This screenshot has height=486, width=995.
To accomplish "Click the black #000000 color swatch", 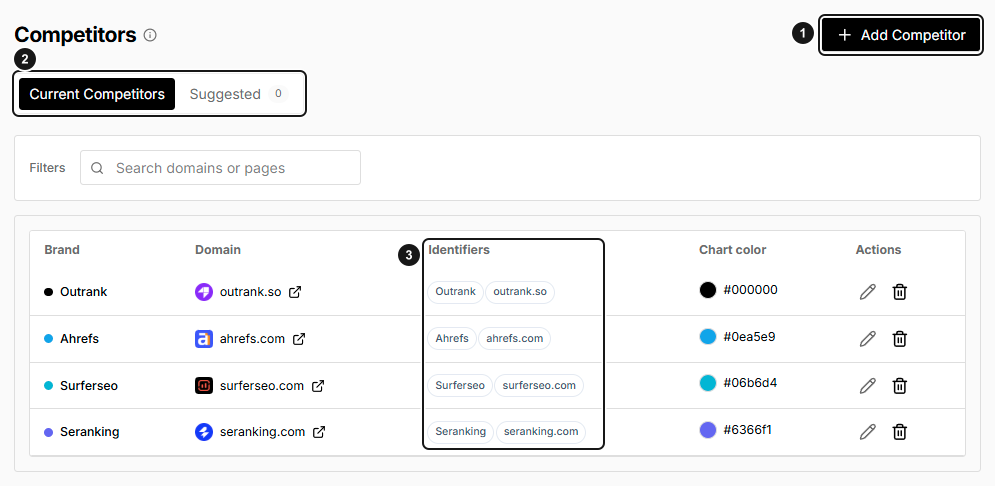I will click(708, 290).
